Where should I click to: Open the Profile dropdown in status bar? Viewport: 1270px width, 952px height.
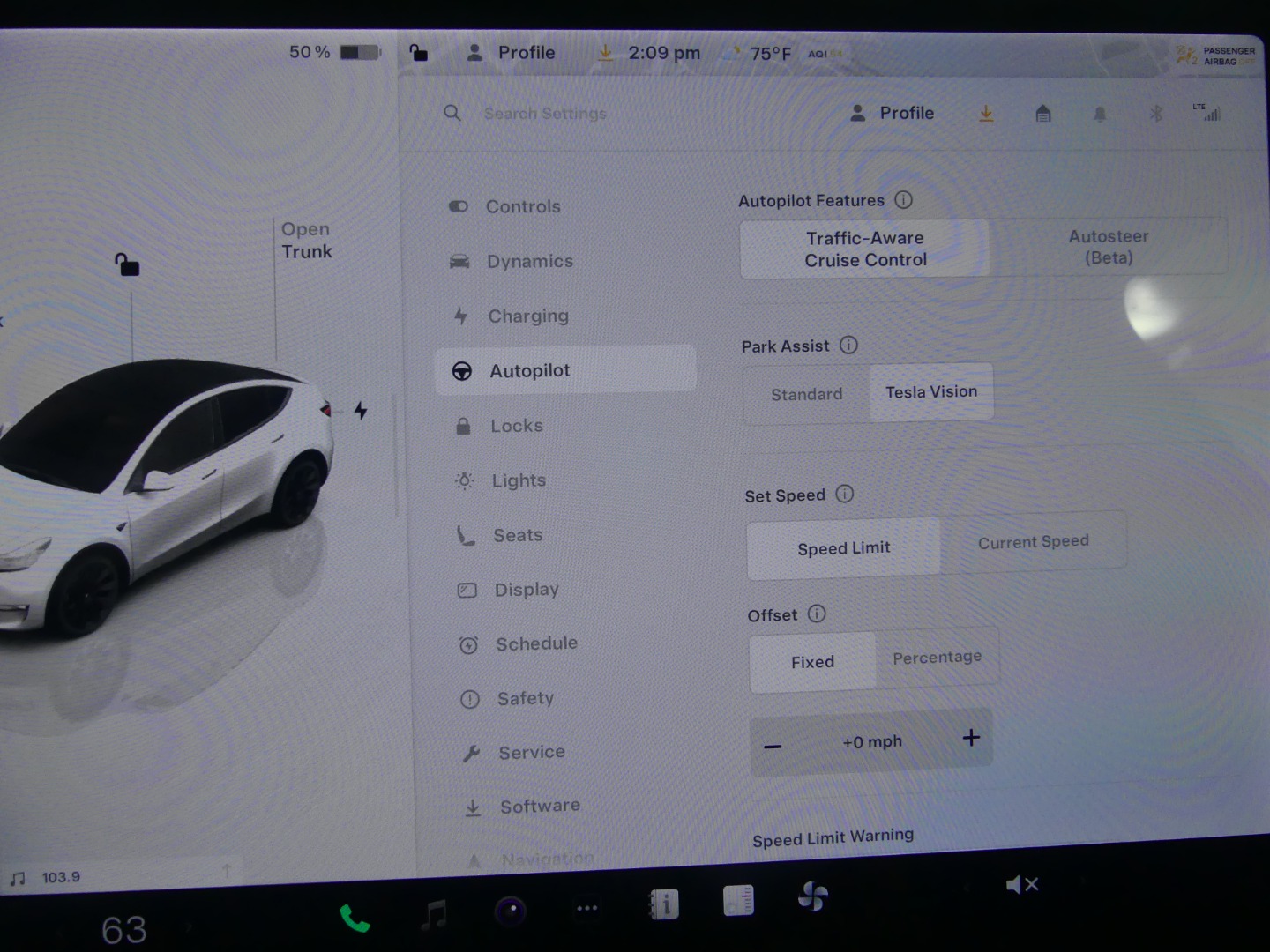click(512, 53)
